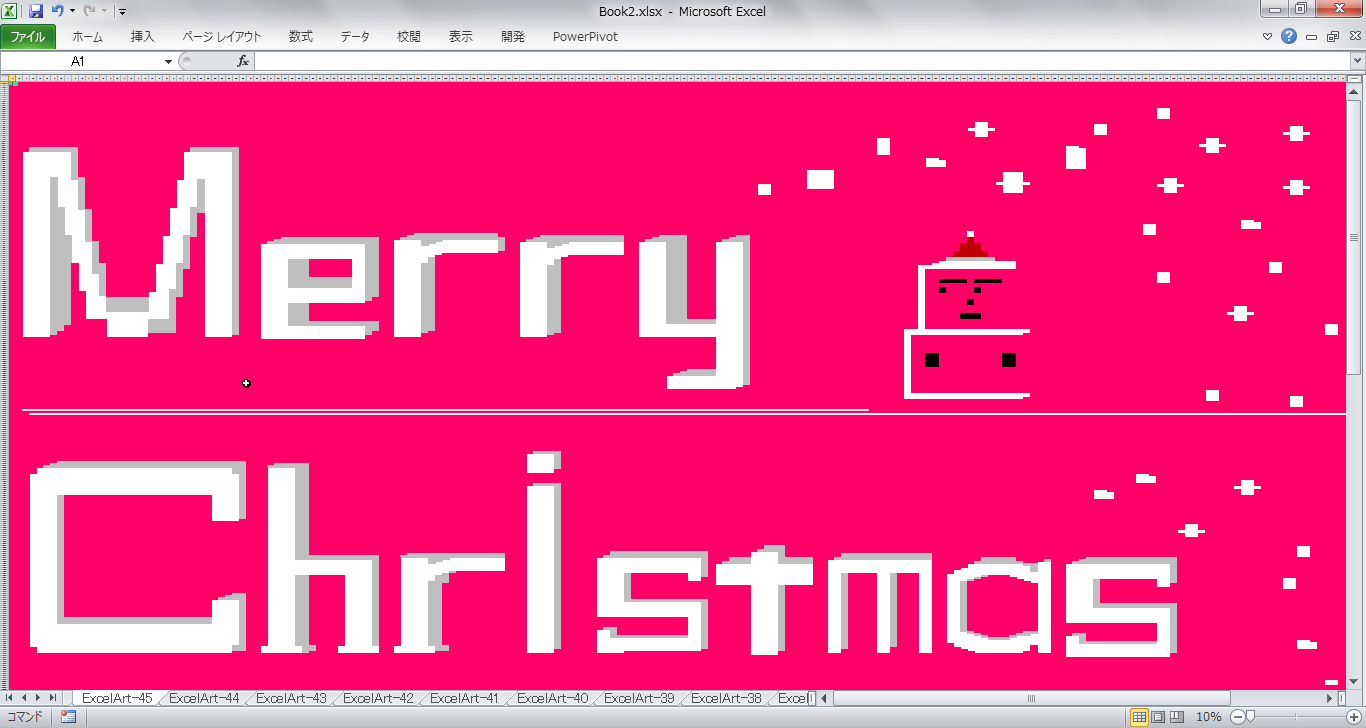The height and width of the screenshot is (728, 1366).
Task: Click the macro record icon in status bar
Action: coord(69,717)
